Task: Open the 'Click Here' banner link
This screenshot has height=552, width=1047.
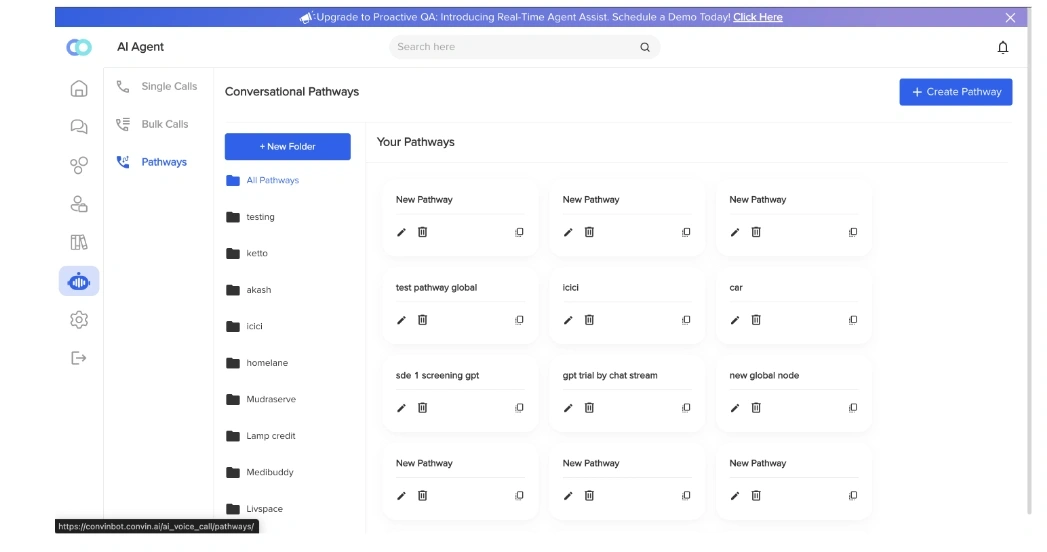Action: tap(757, 17)
